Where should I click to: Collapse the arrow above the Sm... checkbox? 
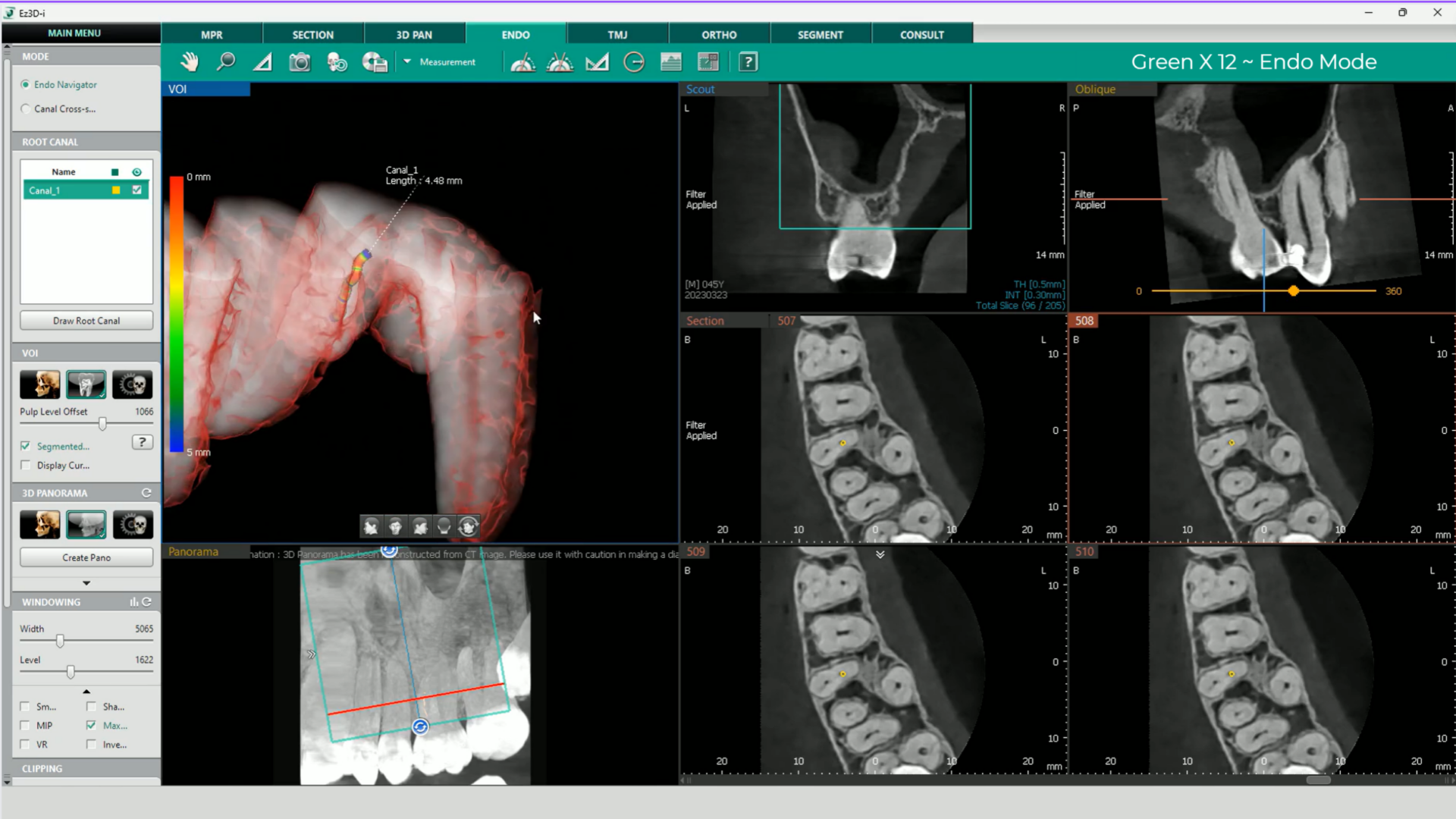pos(86,692)
